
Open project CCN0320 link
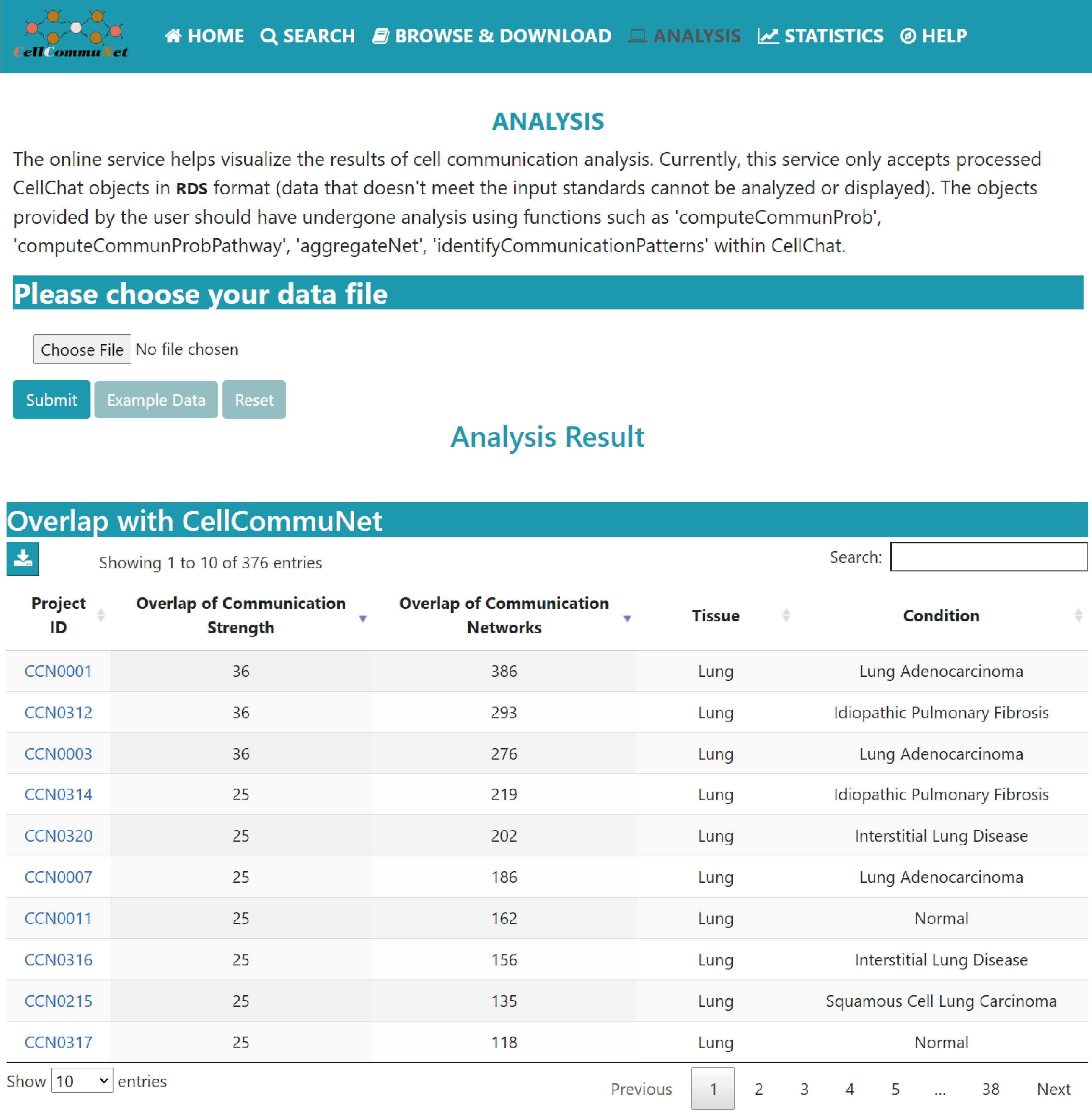coord(58,836)
